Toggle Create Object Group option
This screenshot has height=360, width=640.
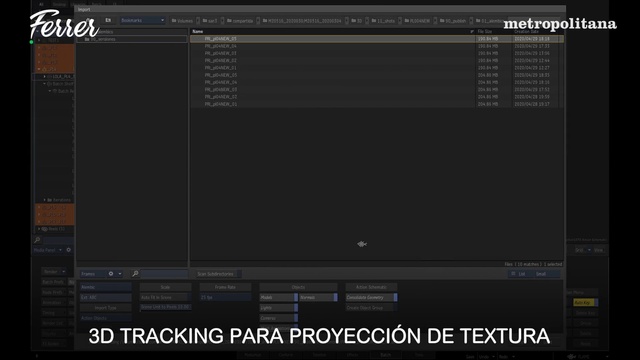click(x=371, y=308)
